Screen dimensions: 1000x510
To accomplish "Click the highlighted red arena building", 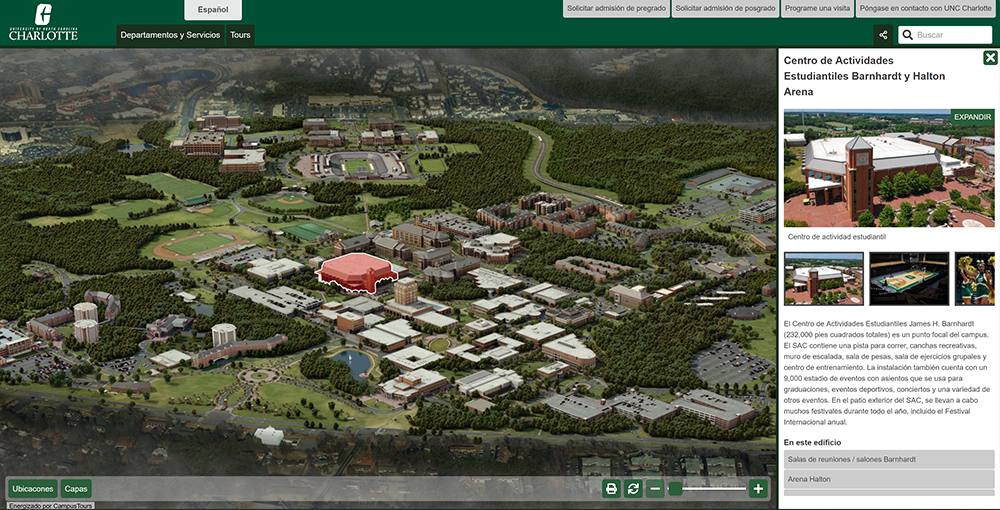I will [356, 273].
